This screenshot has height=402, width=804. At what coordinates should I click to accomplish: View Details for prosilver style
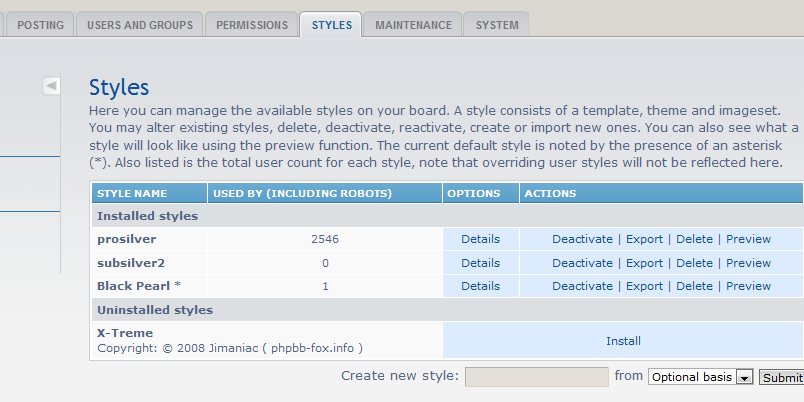480,239
